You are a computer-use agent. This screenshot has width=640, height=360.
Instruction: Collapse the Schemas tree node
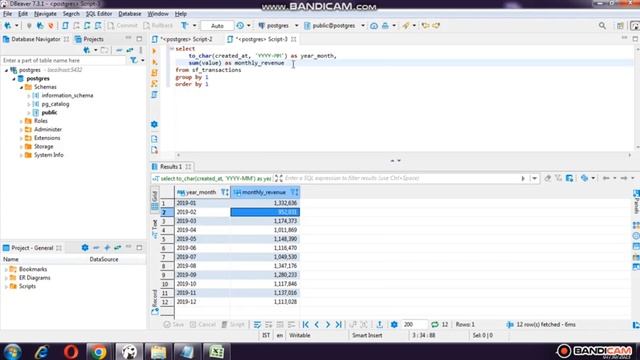pos(21,87)
